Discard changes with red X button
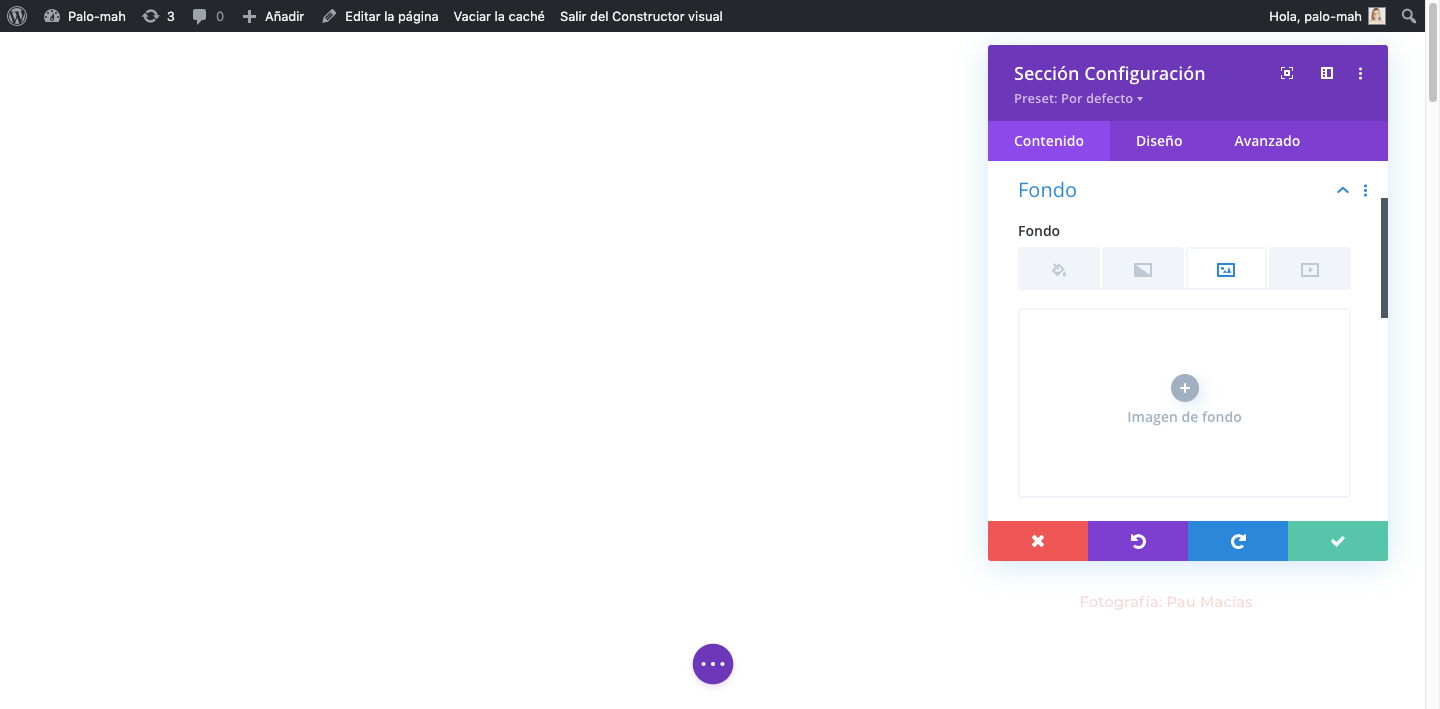The height and width of the screenshot is (709, 1440). [1038, 541]
